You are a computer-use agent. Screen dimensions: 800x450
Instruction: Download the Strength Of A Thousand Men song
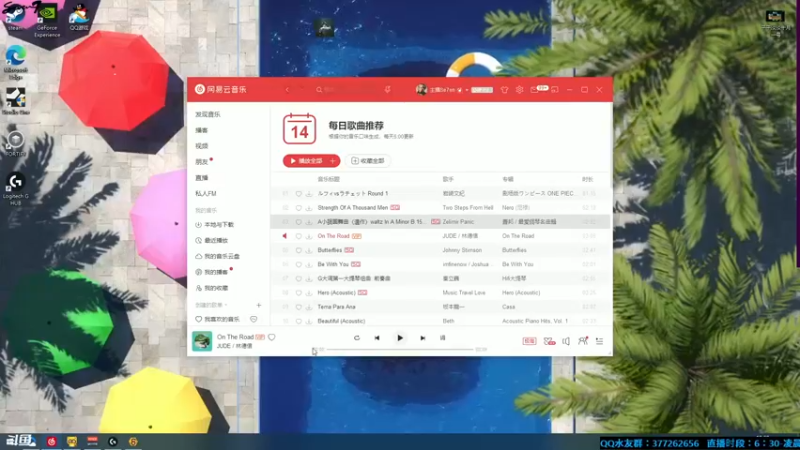click(309, 208)
